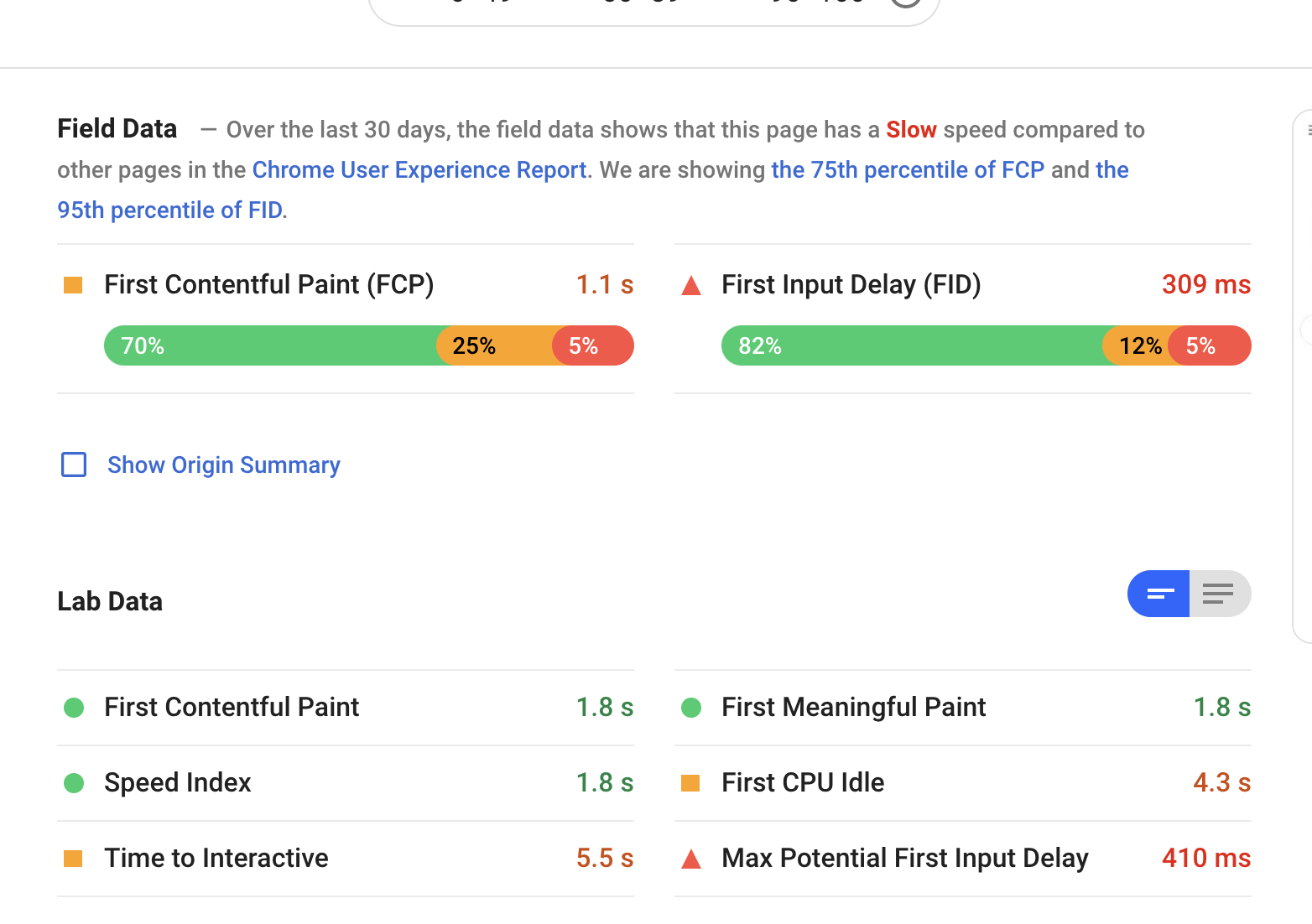Viewport: 1312px width, 924px height.
Task: Open the Chrome User Experience Report link
Action: pyautogui.click(x=419, y=170)
